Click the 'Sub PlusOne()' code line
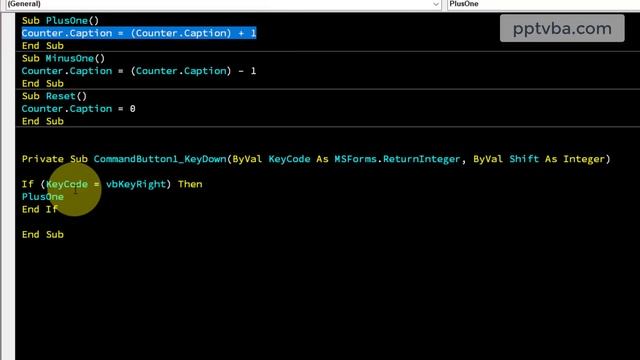Screen dimensions: 640x360 click(x=60, y=20)
